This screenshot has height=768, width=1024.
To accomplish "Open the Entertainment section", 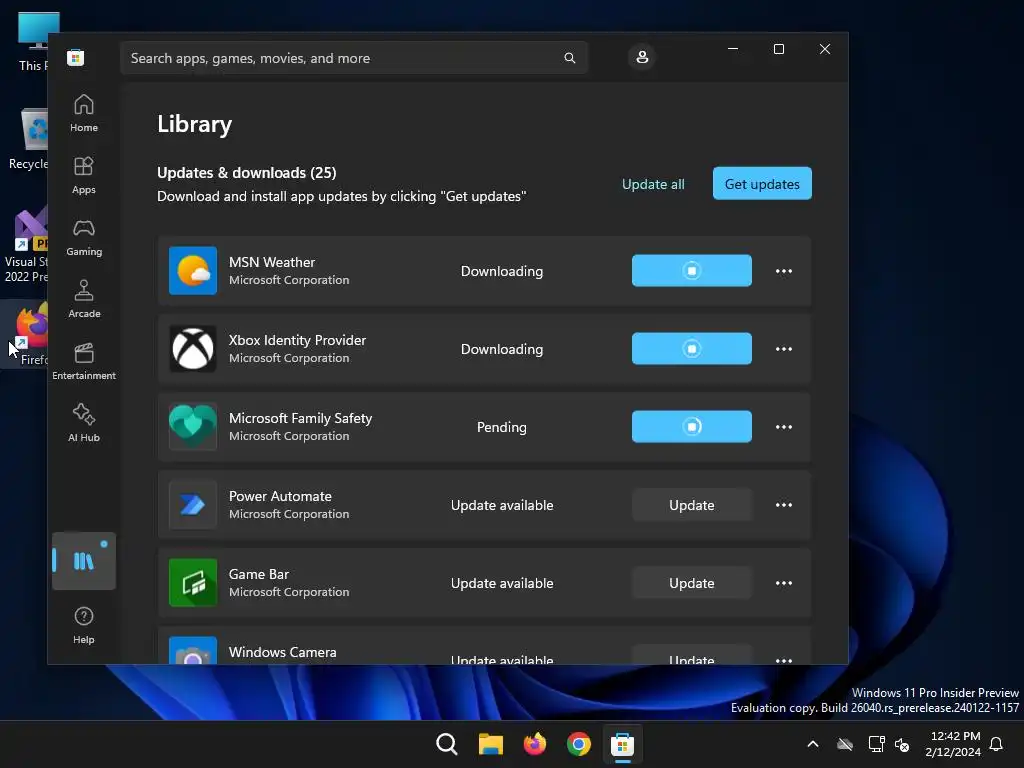I will click(84, 361).
